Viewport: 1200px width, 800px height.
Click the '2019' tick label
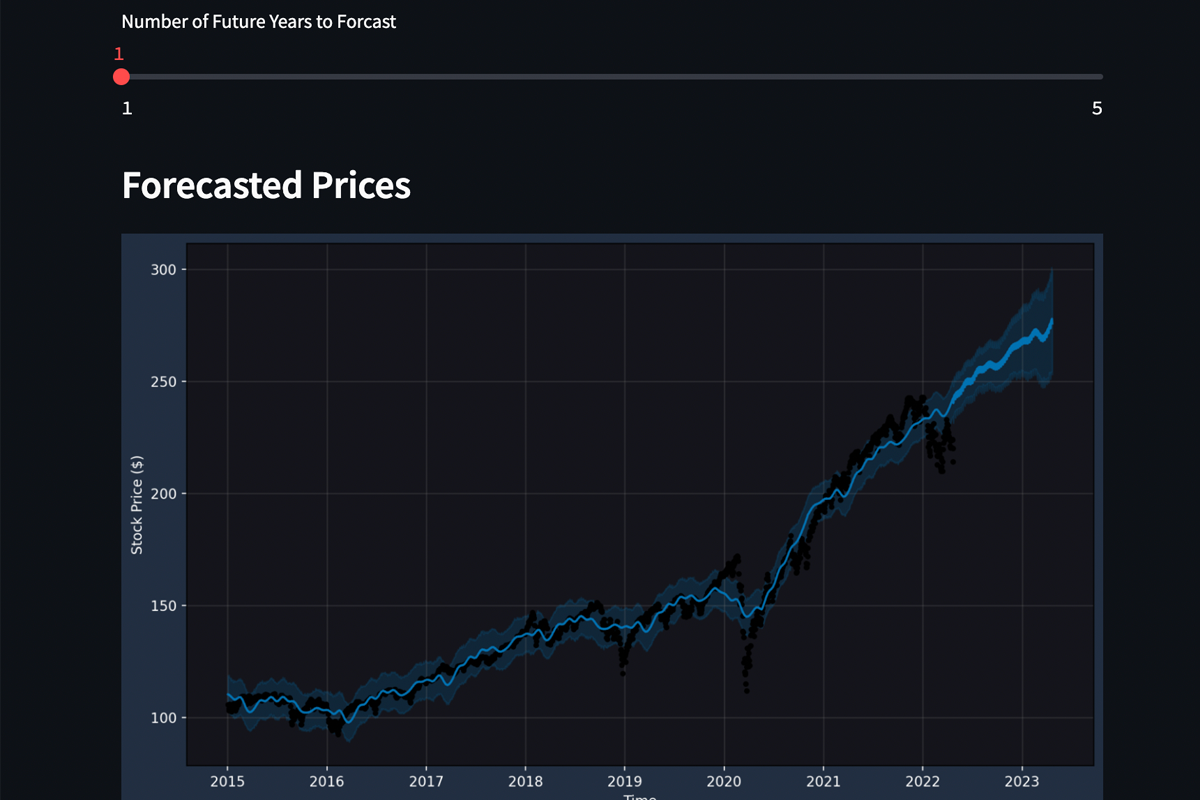(625, 781)
